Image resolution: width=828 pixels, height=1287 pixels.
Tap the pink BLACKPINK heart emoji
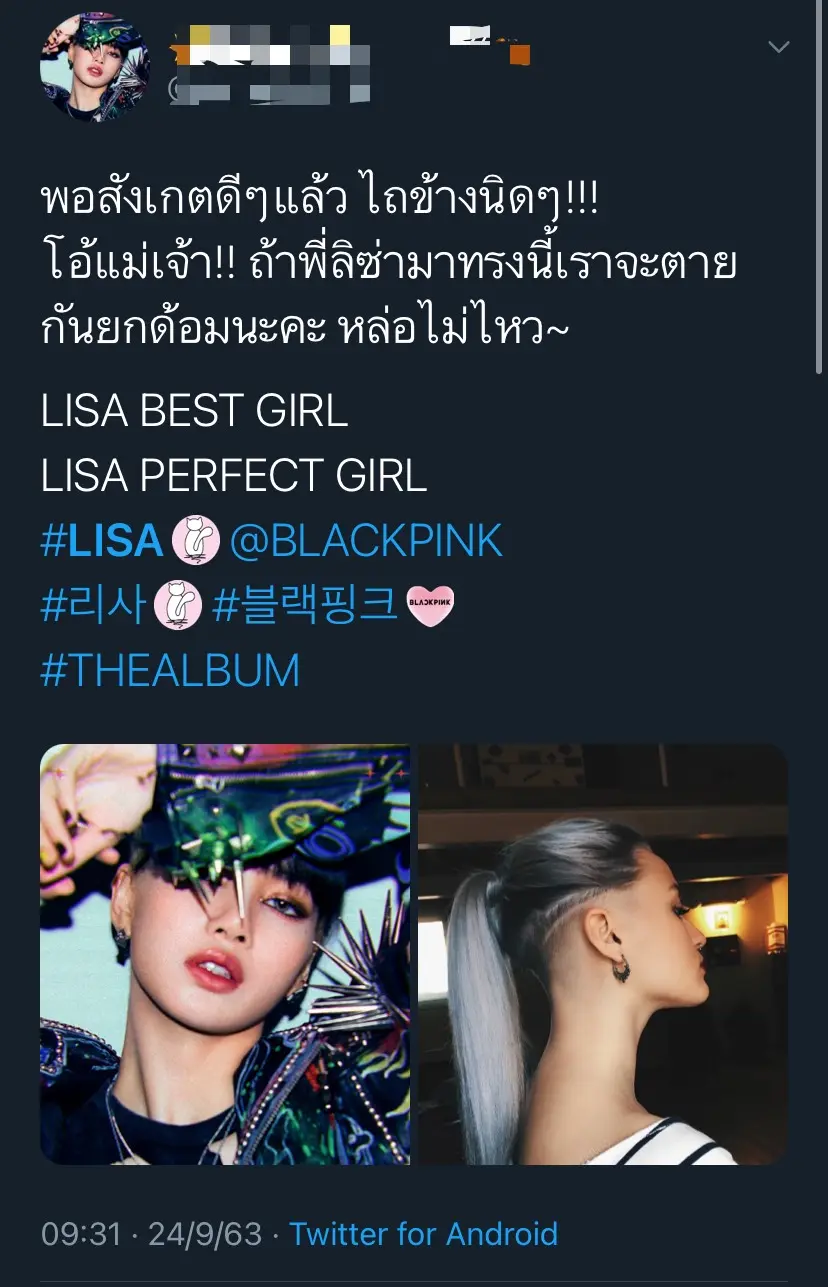click(431, 607)
